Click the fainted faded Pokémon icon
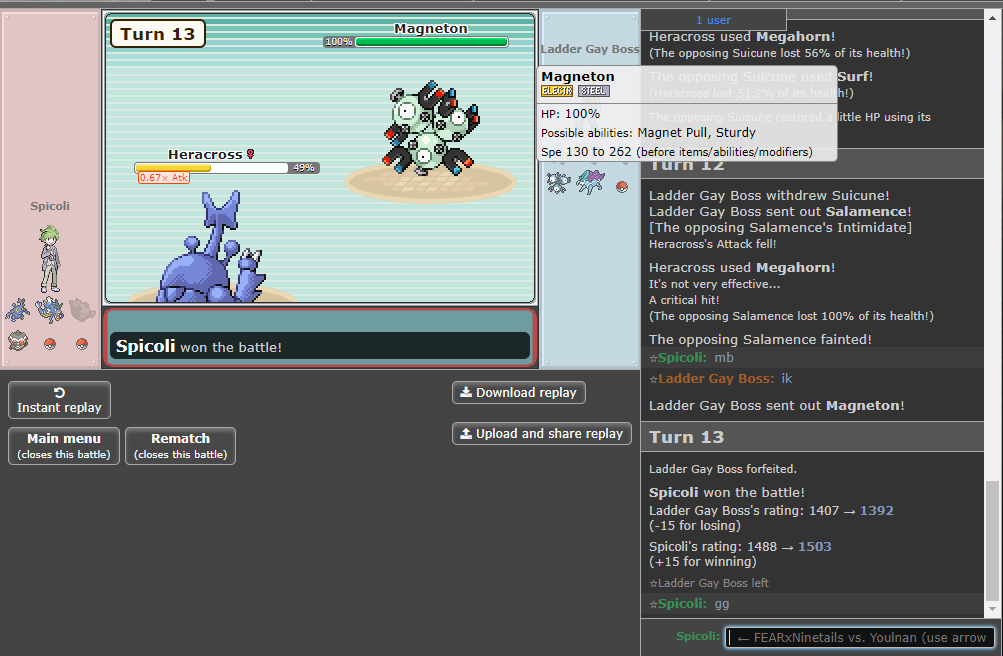Image resolution: width=1003 pixels, height=656 pixels. point(82,310)
